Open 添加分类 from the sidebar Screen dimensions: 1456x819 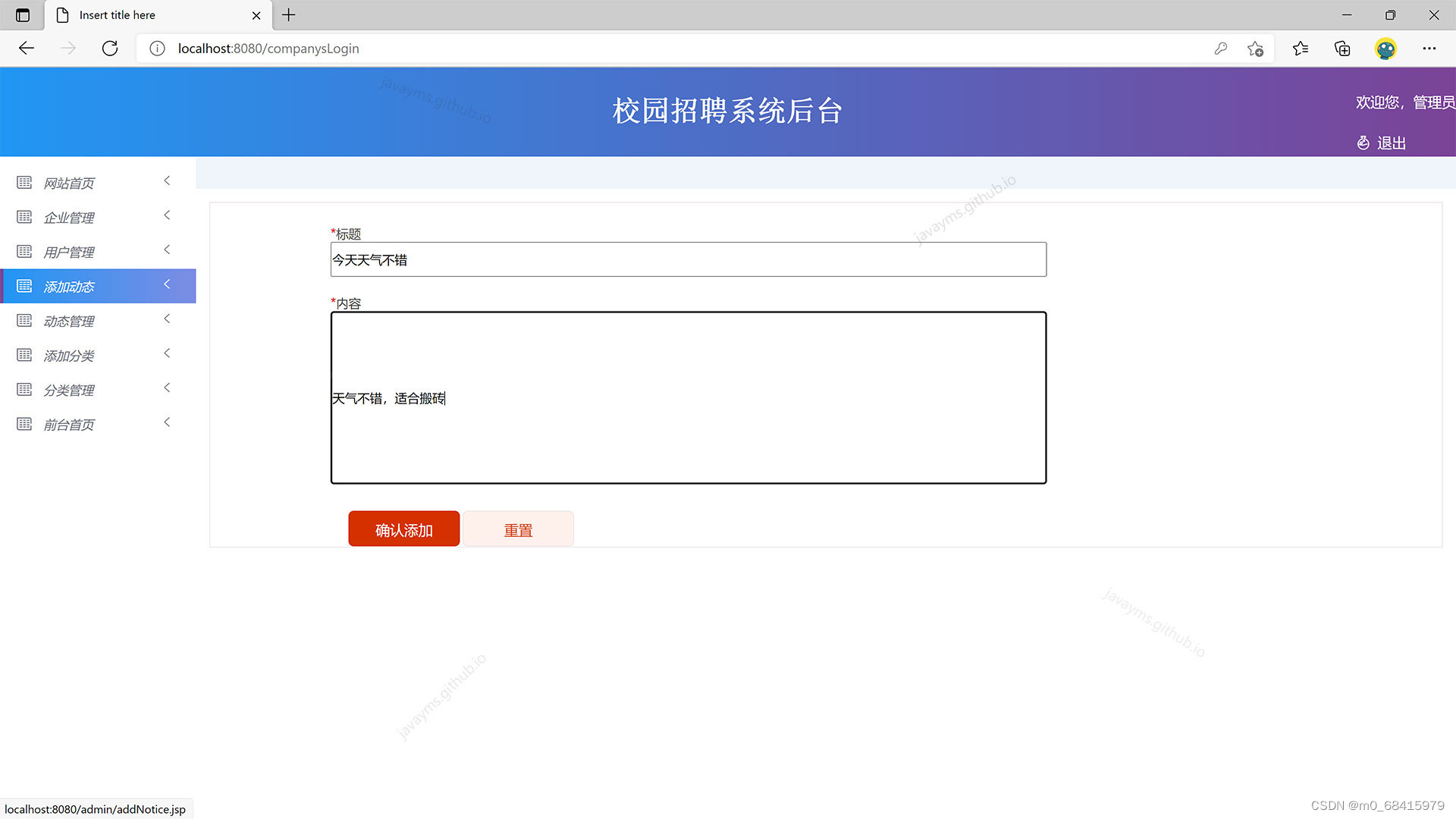(69, 355)
